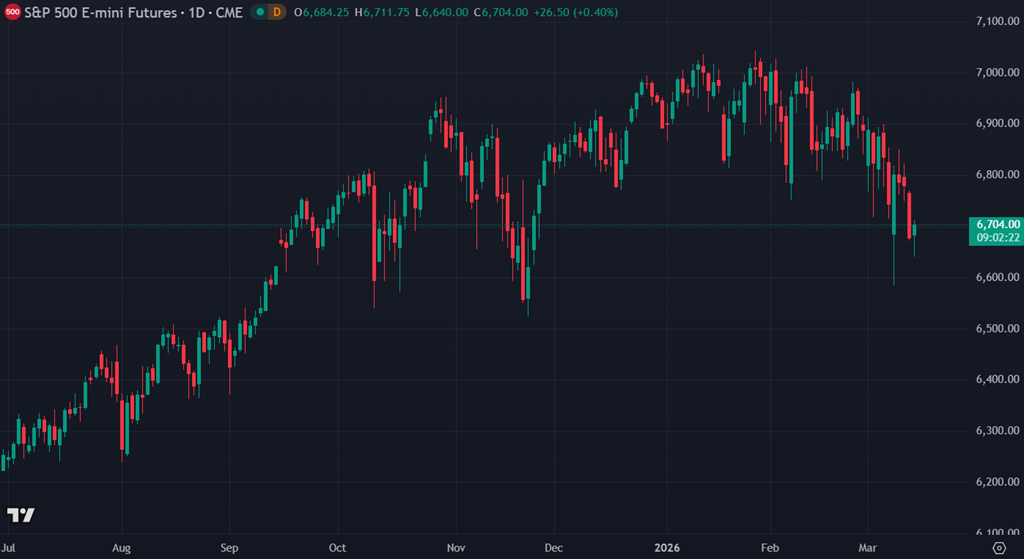Click the Mar label on time axis
Screen dimensions: 1024x559
point(867,548)
